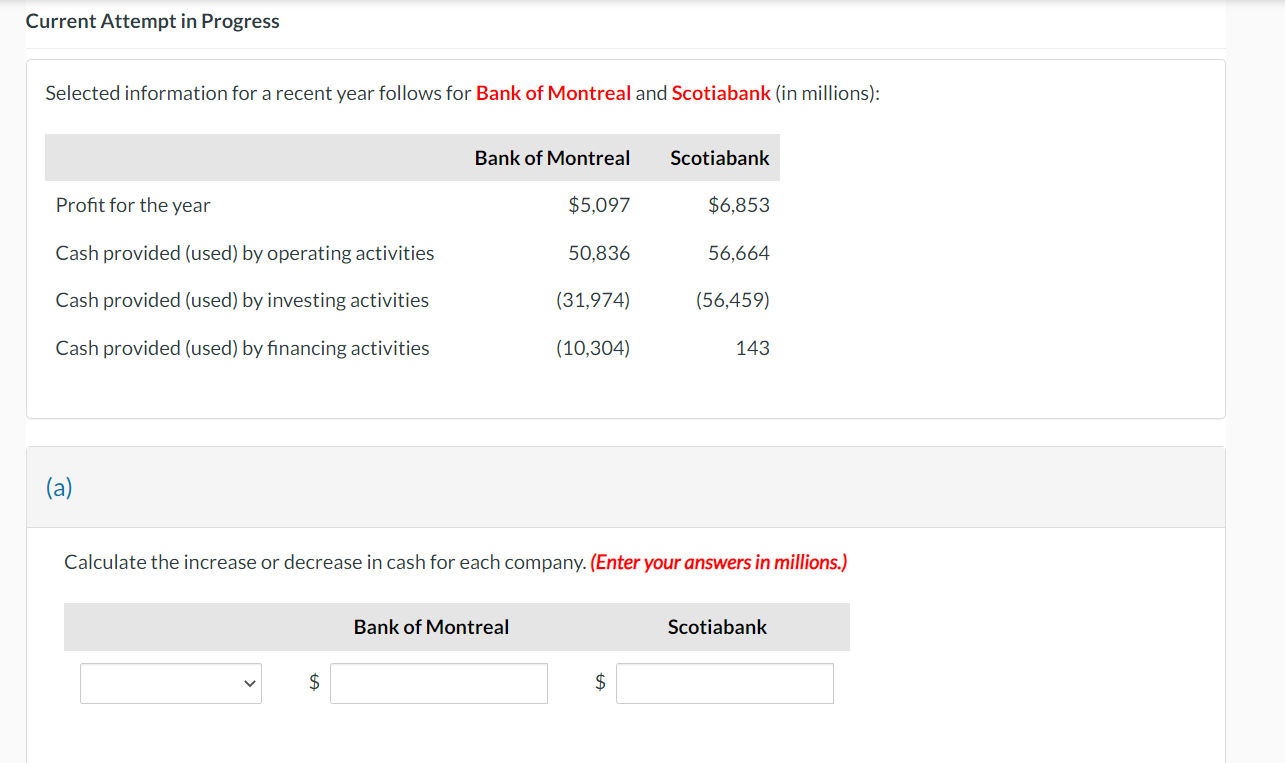Click the Bank of Montreal answer field
The image size is (1285, 763).
438,683
